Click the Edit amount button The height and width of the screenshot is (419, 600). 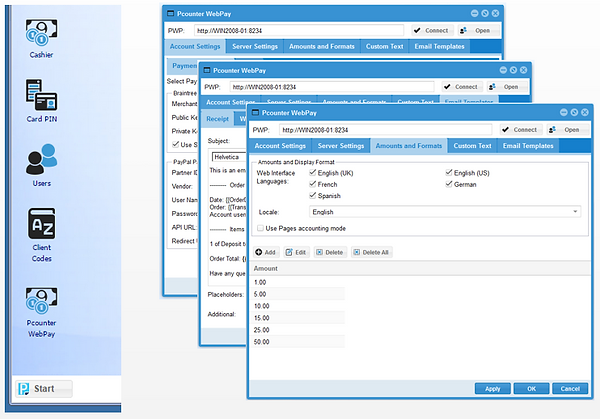pyautogui.click(x=296, y=252)
